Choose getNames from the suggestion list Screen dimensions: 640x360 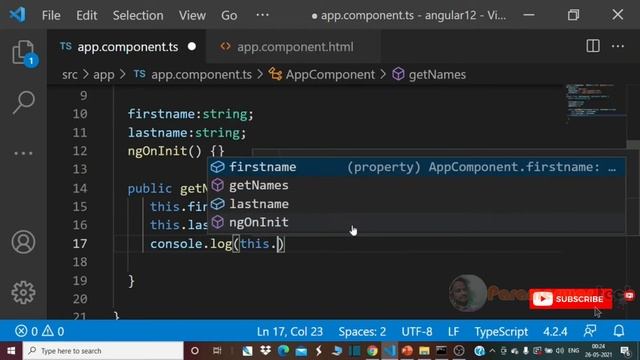pos(416,185)
